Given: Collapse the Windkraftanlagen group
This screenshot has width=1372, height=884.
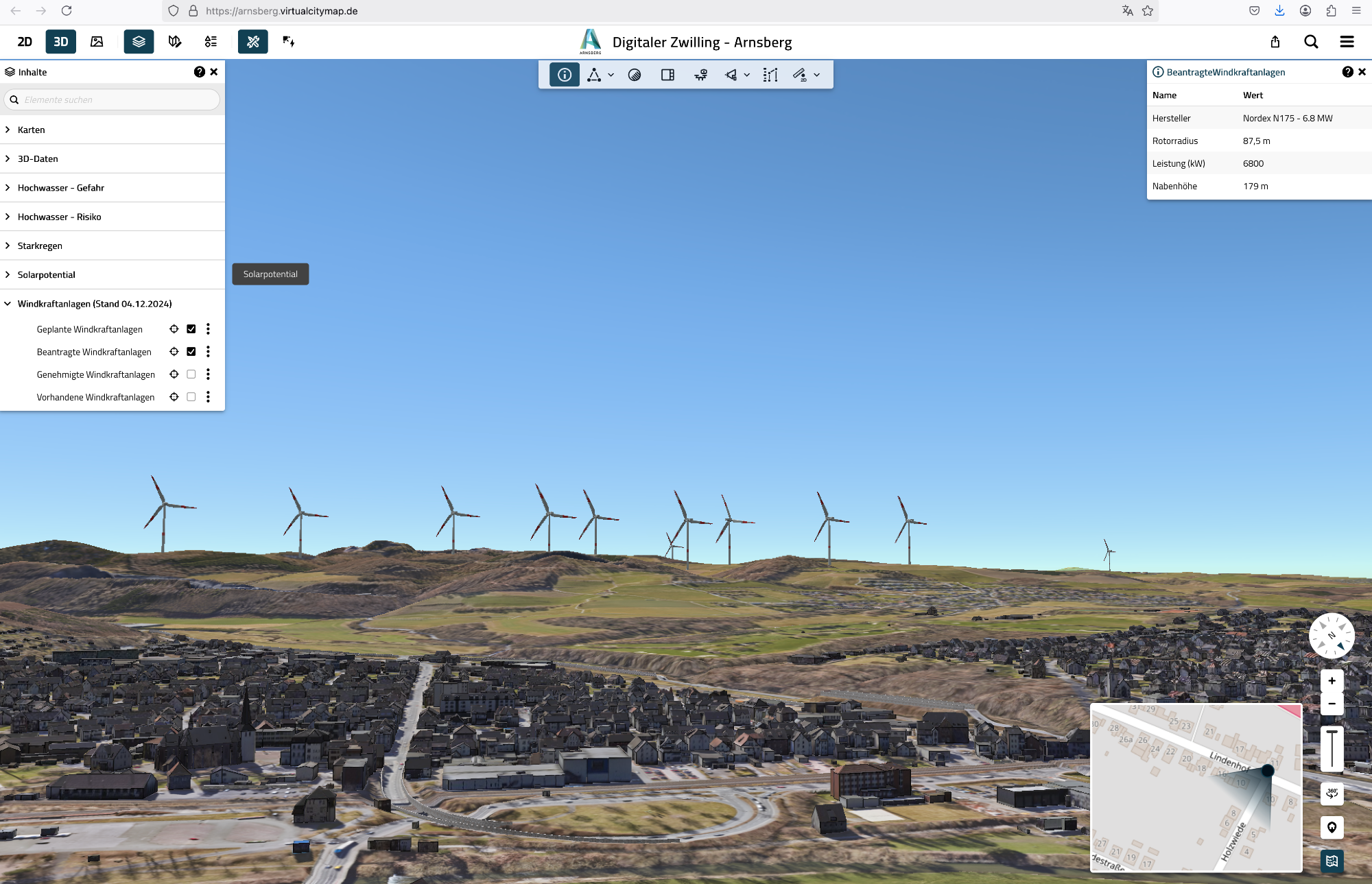Looking at the screenshot, I should pos(8,304).
